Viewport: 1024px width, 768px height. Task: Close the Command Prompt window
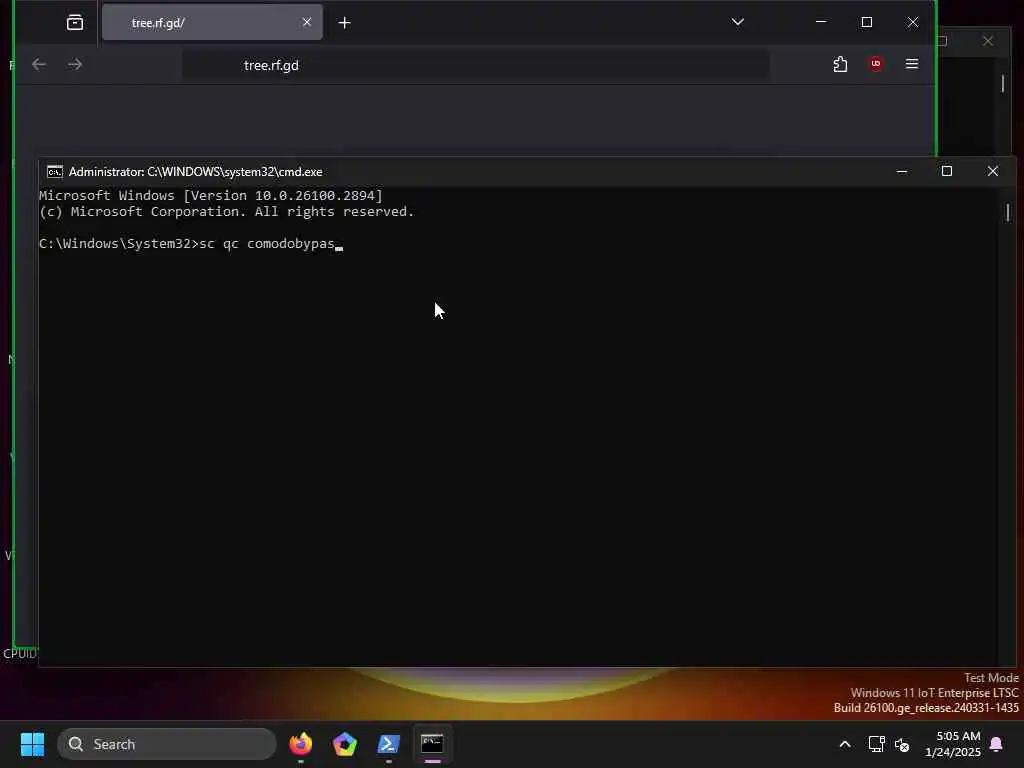(992, 171)
